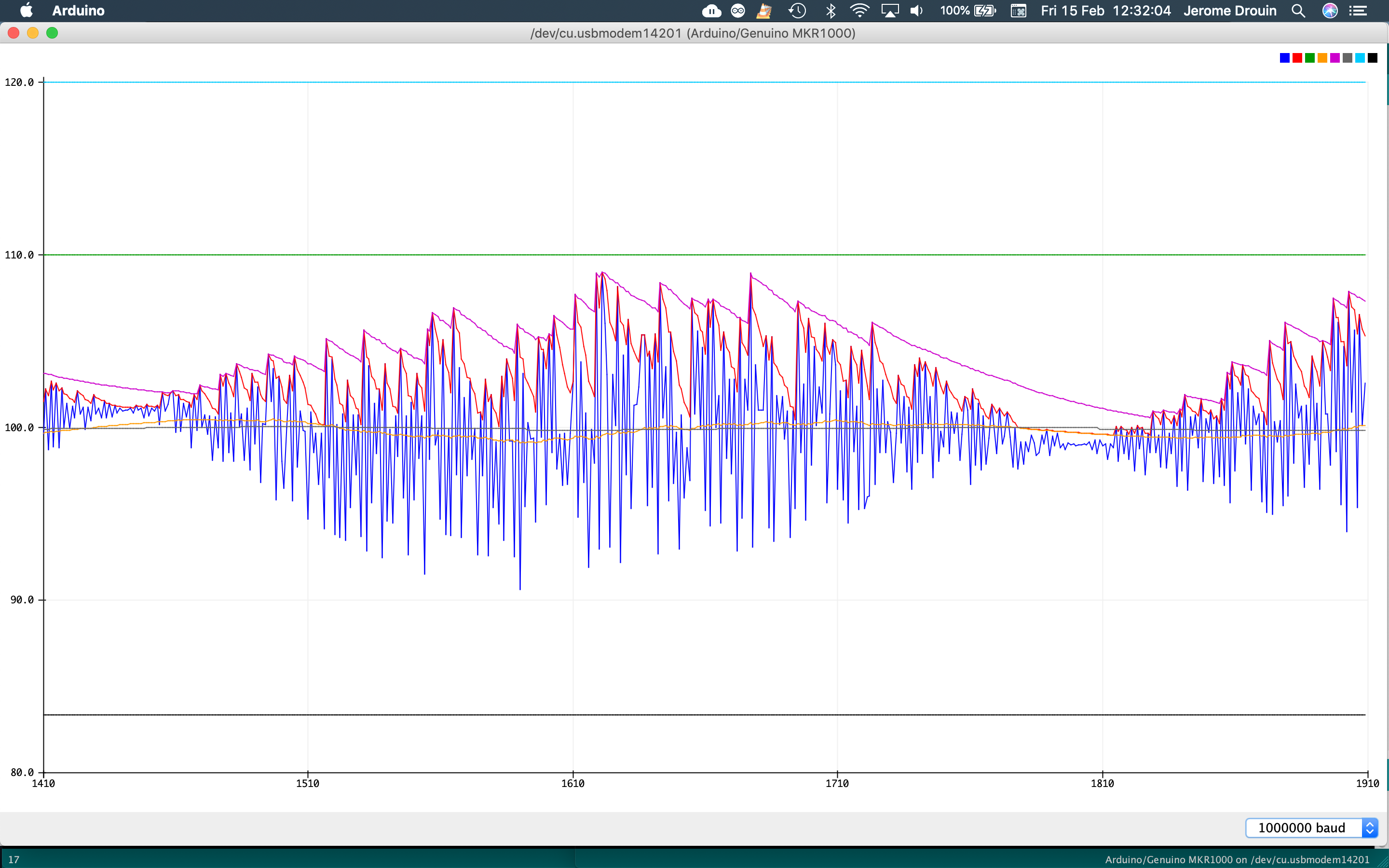
Task: Open the keyboard input viewer icon
Action: (1018, 10)
